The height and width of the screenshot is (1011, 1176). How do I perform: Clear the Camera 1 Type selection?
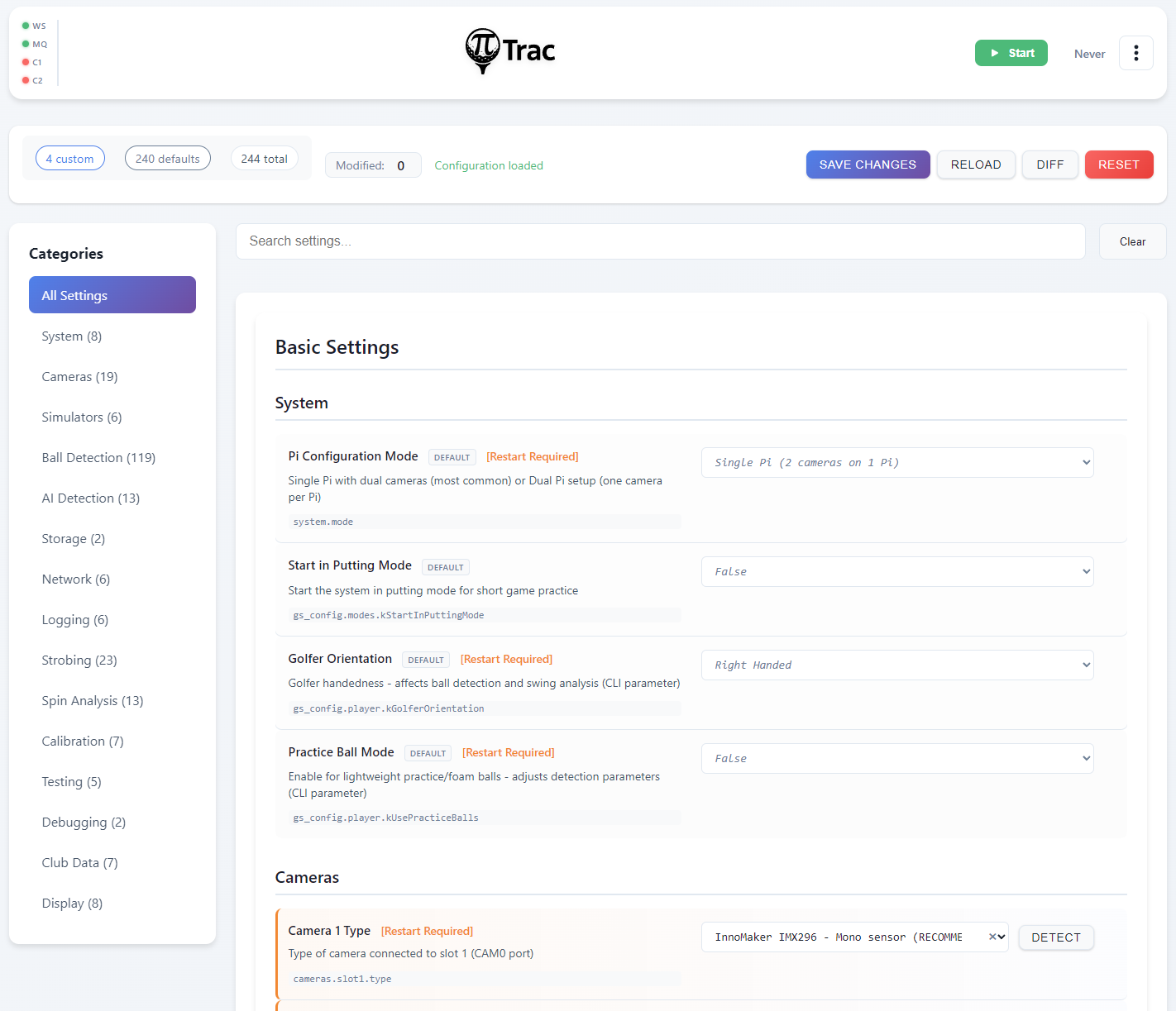click(992, 937)
